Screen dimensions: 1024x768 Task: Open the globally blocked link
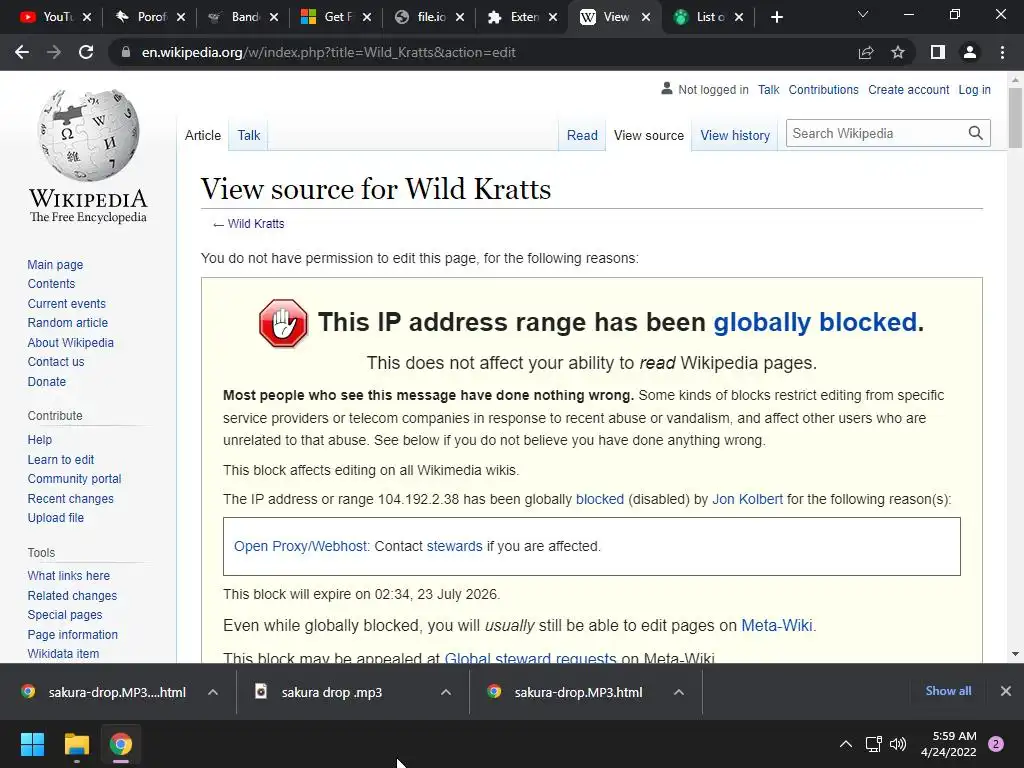pos(815,322)
